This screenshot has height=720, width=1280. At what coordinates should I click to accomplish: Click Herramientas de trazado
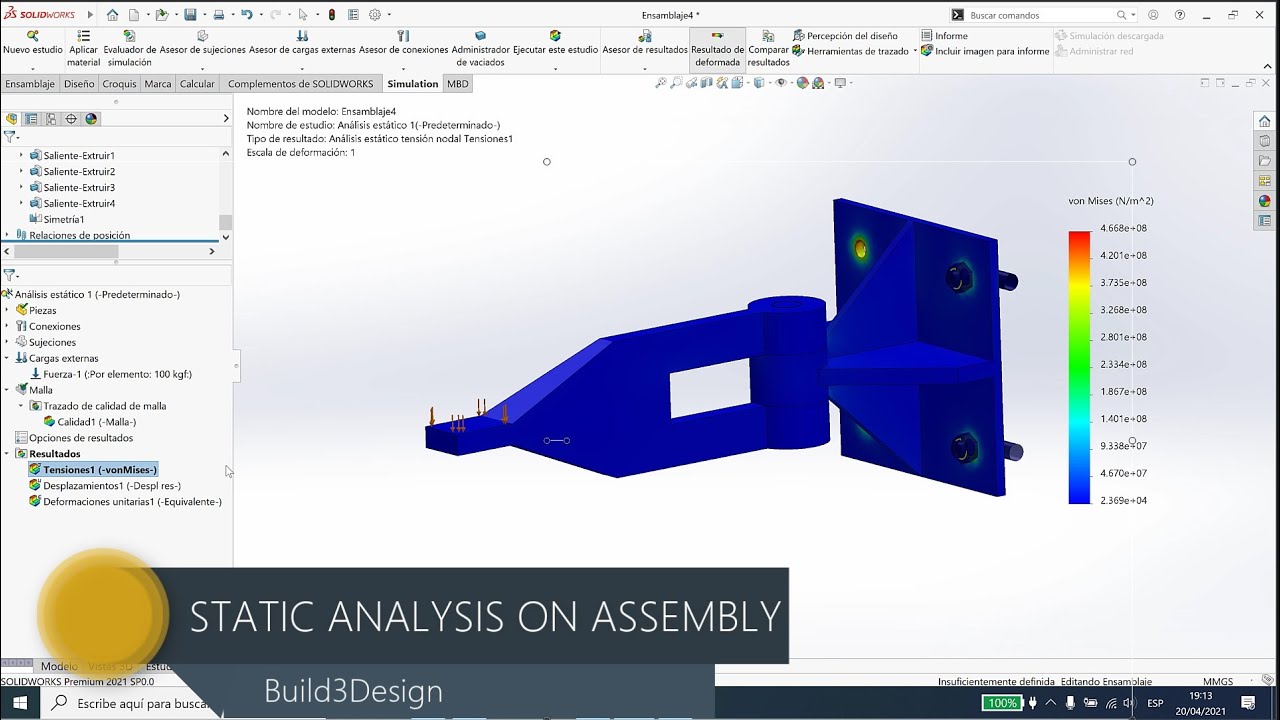coord(851,51)
